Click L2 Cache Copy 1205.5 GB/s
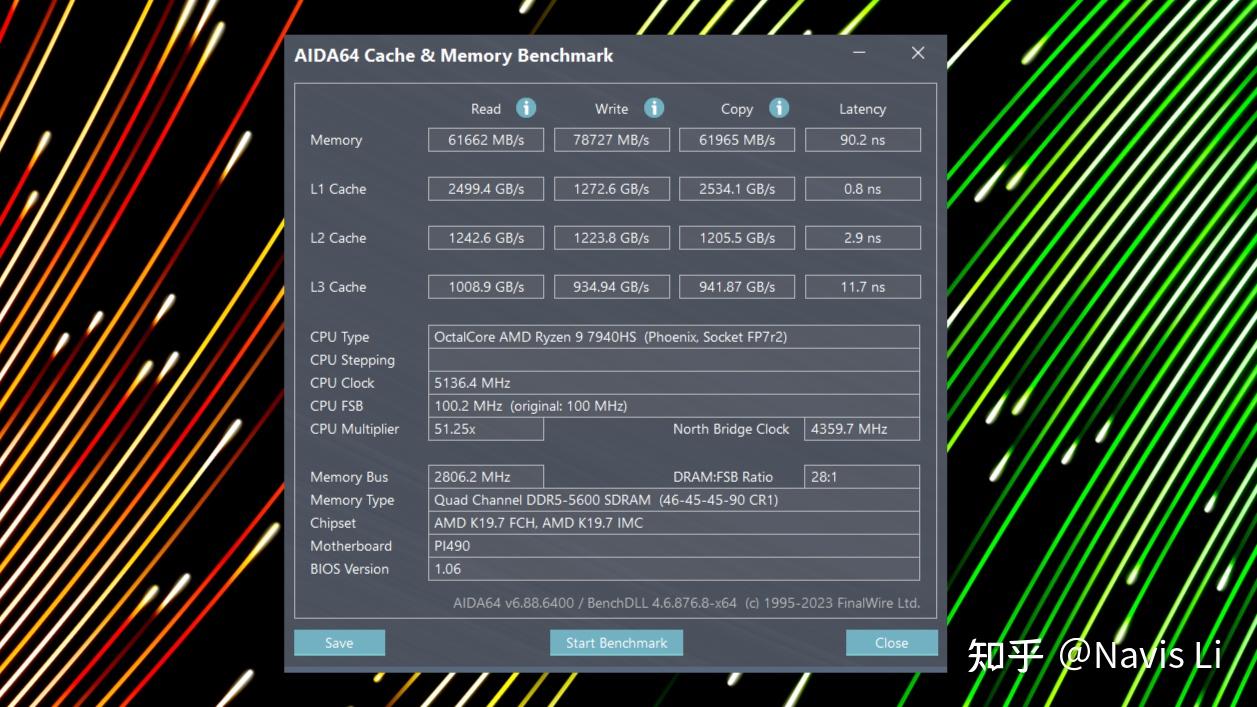1257x707 pixels. [737, 238]
